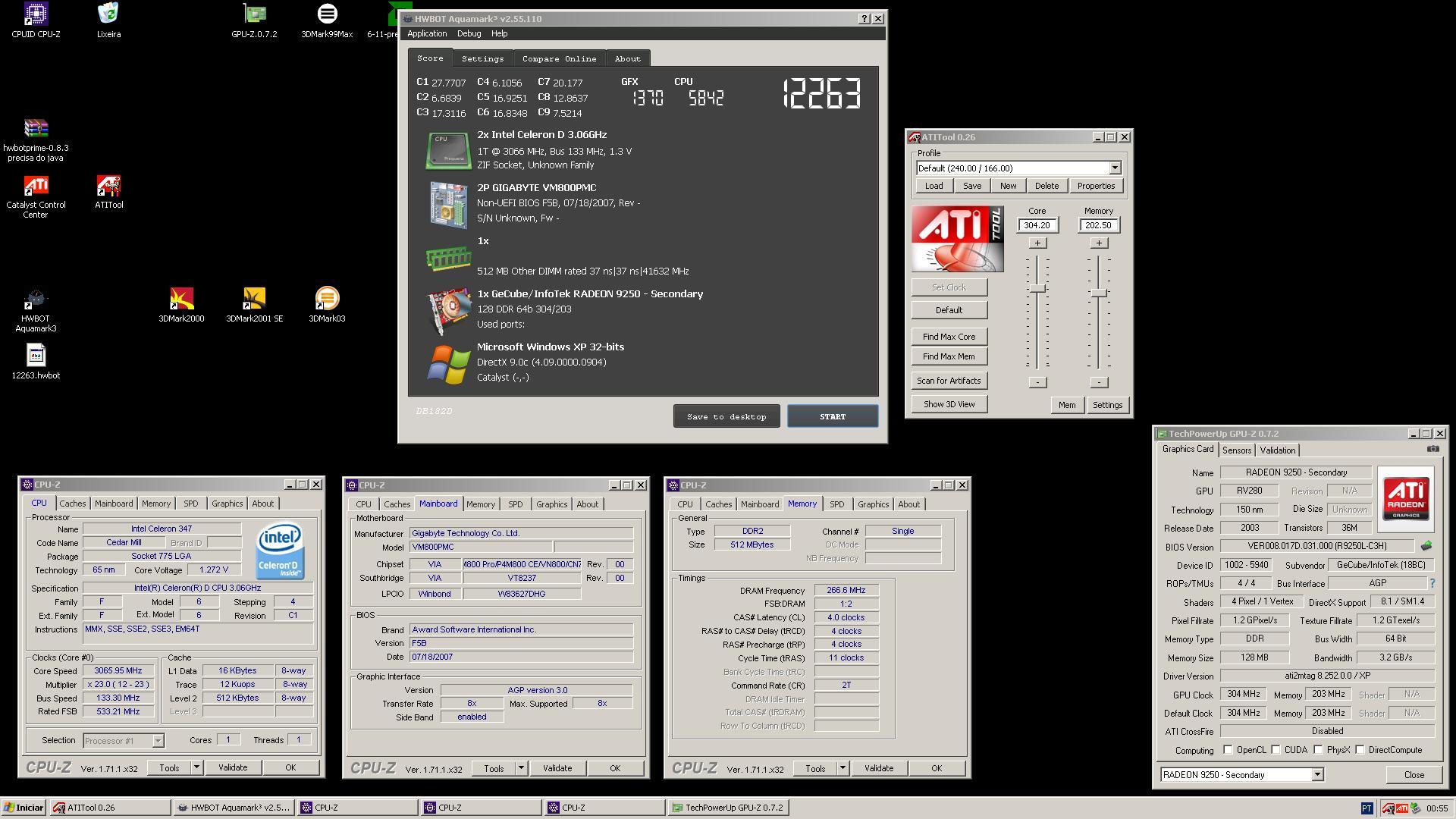This screenshot has width=1456, height=819.
Task: Open the Validation tab in GPU-Z
Action: coord(1278,450)
